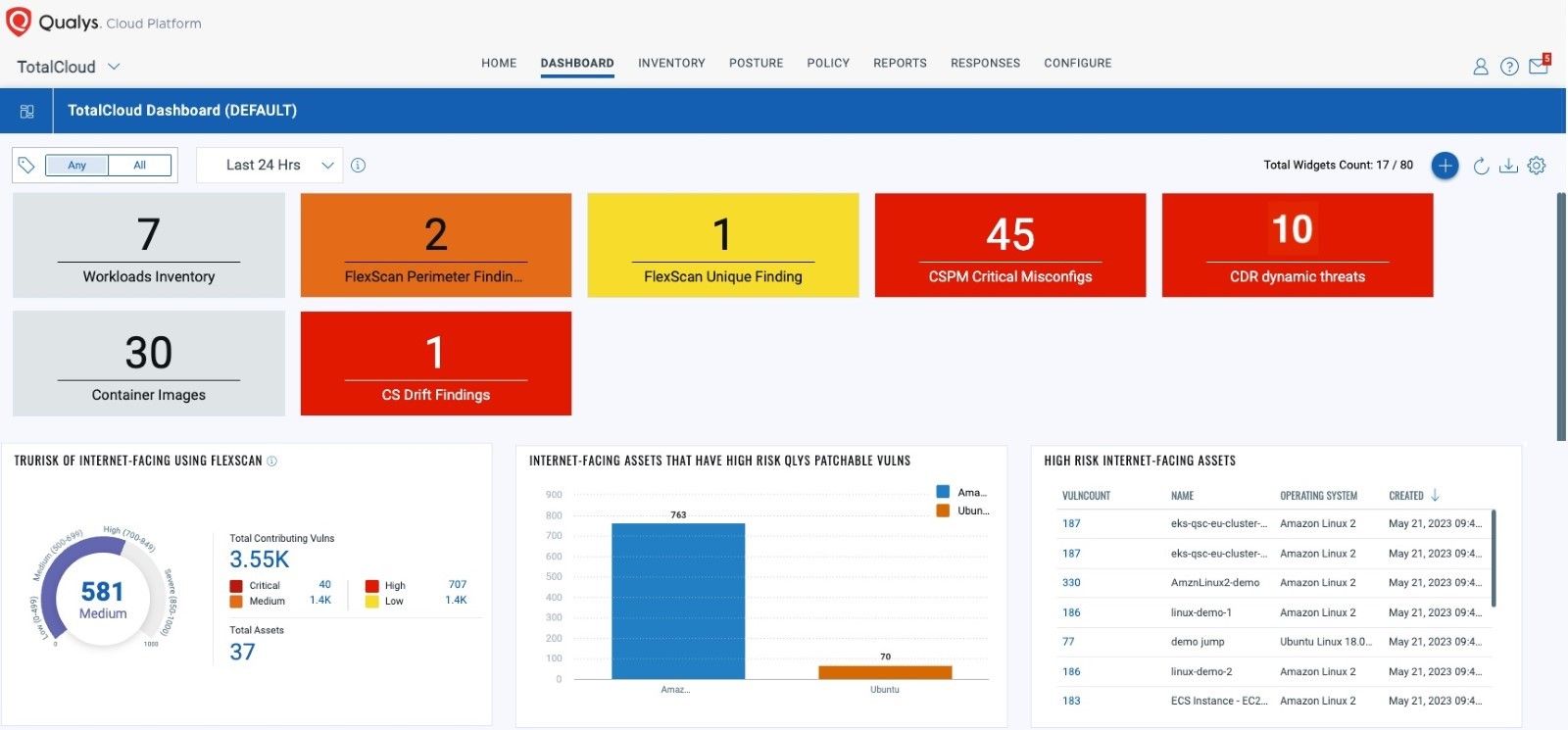Open High vulns count 707

pos(458,585)
